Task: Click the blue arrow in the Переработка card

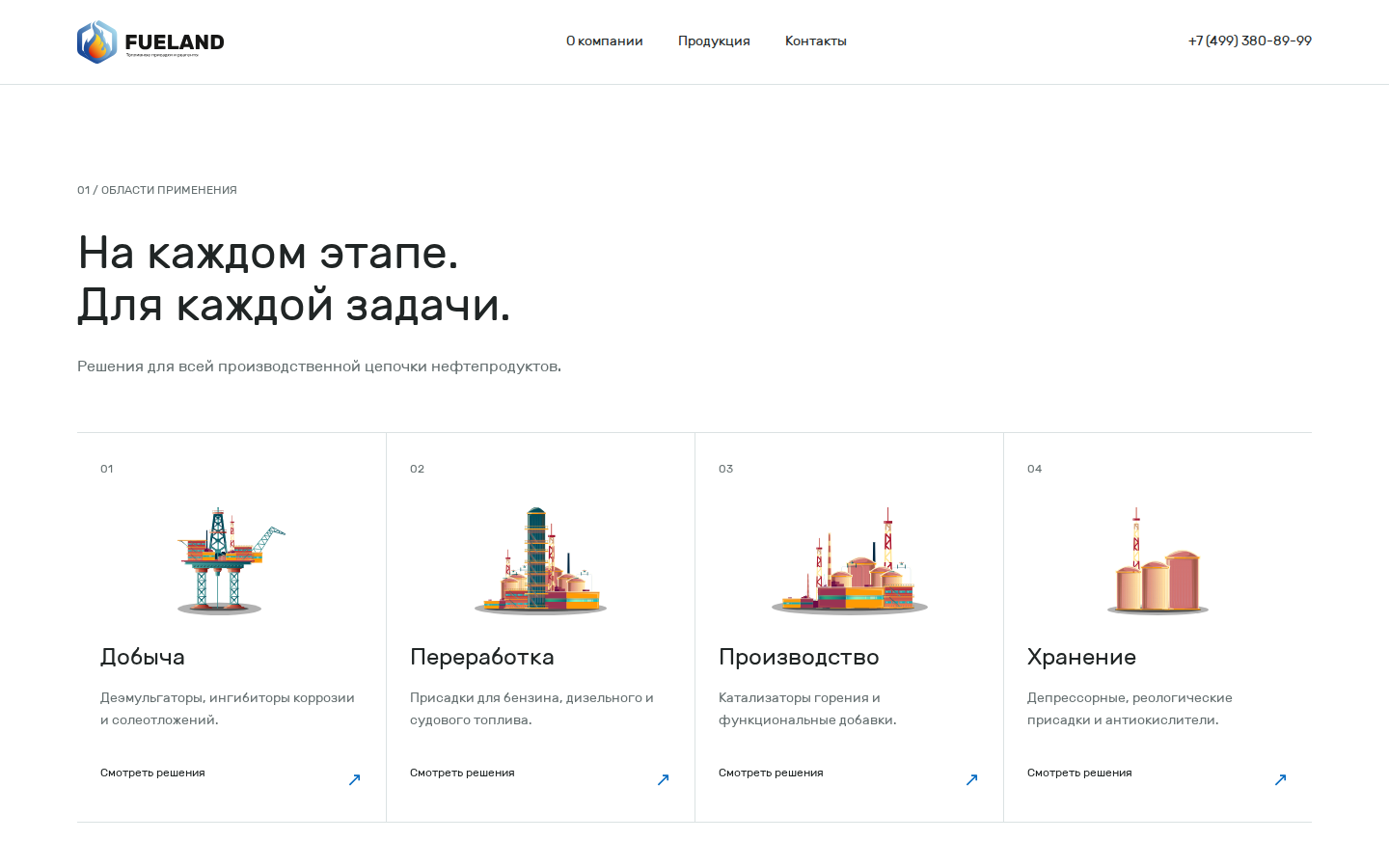Action: point(663,779)
